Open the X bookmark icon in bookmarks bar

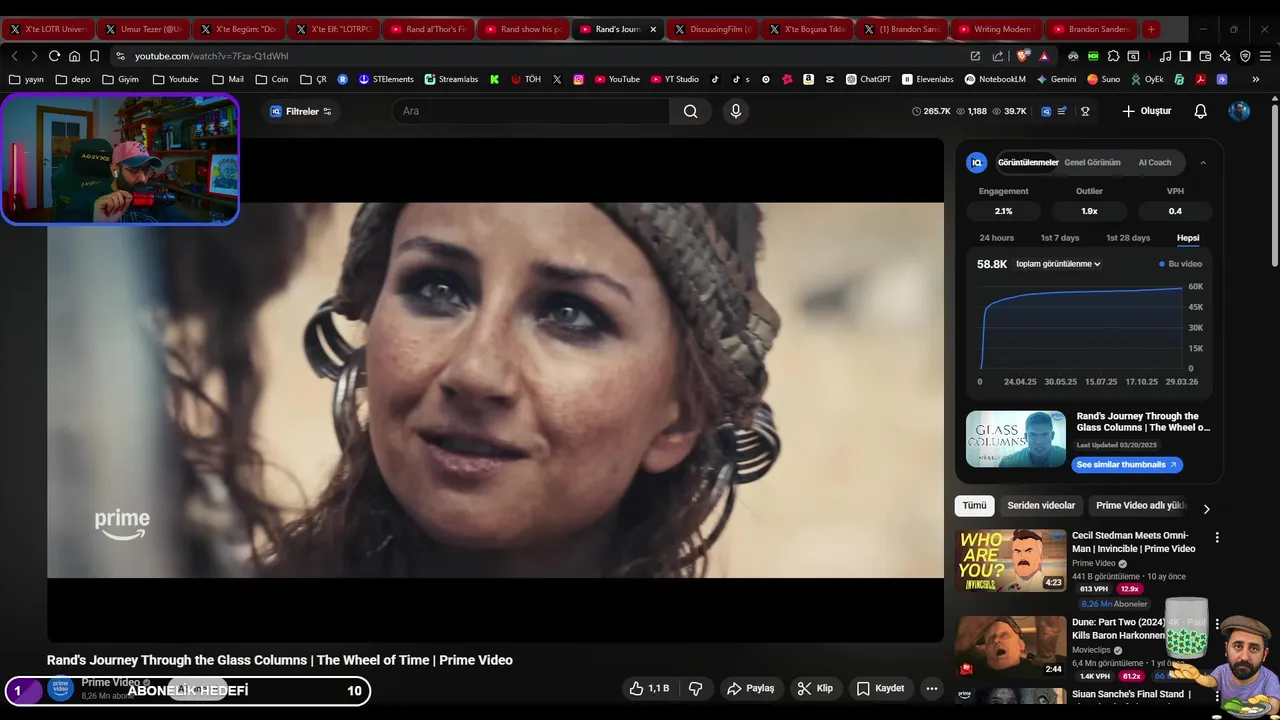(x=557, y=79)
